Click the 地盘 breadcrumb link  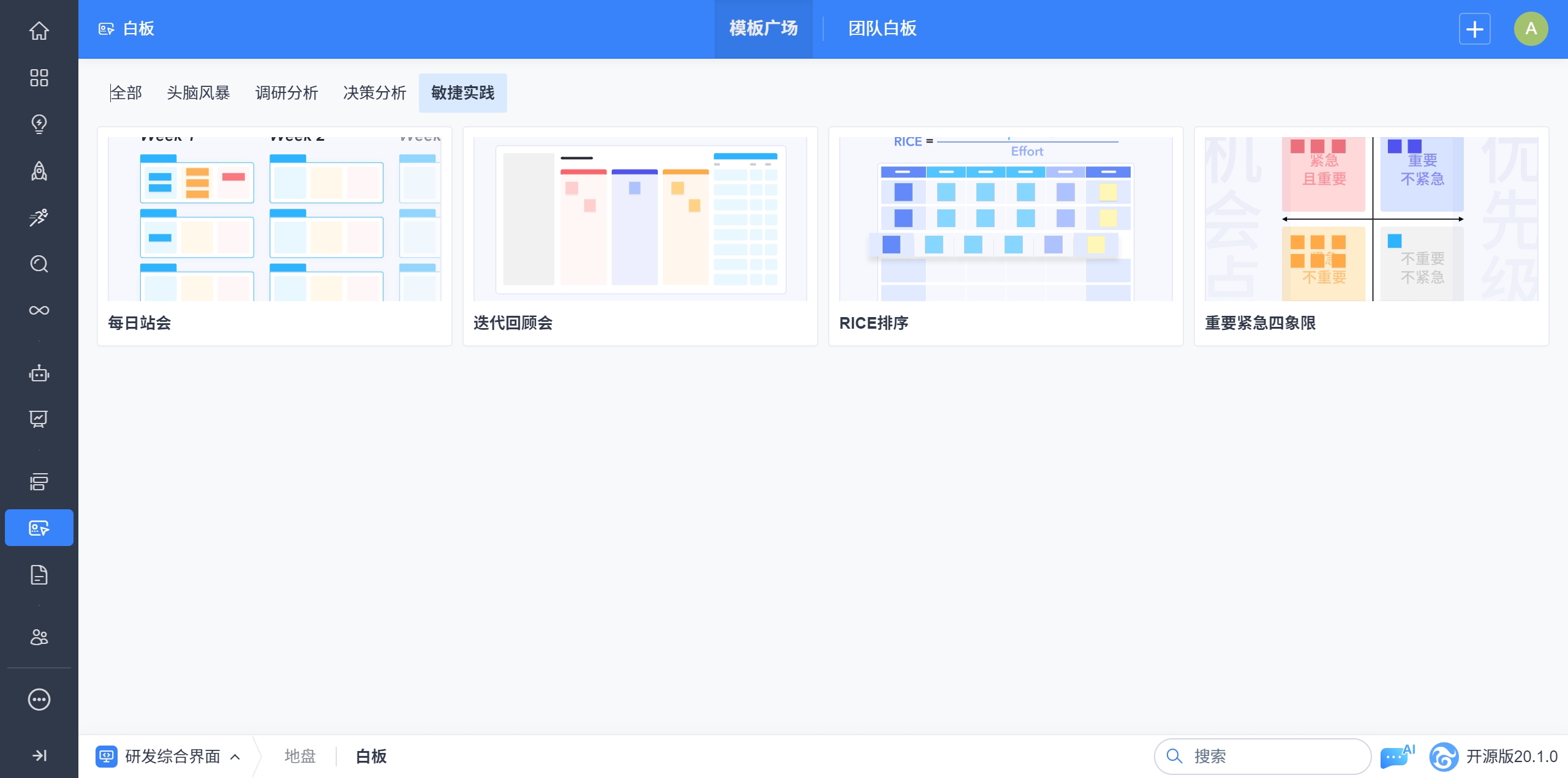[300, 757]
